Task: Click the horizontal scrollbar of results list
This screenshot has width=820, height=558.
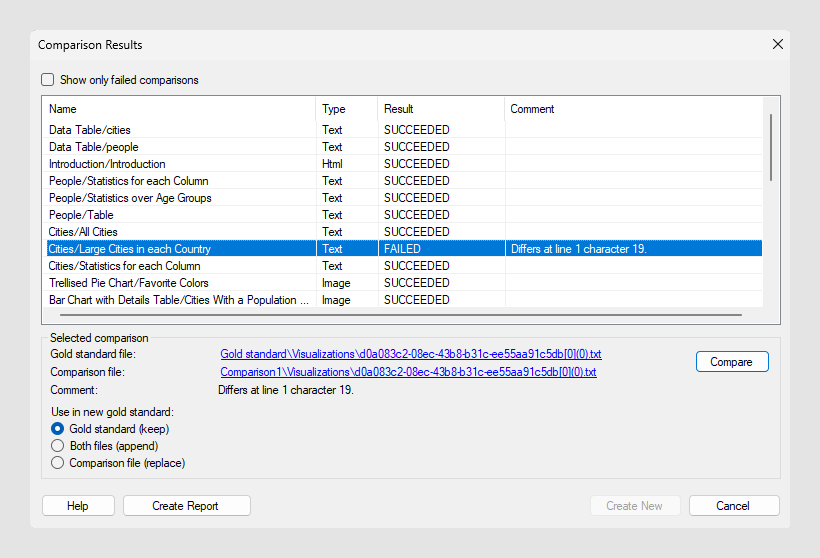Action: coord(401,315)
